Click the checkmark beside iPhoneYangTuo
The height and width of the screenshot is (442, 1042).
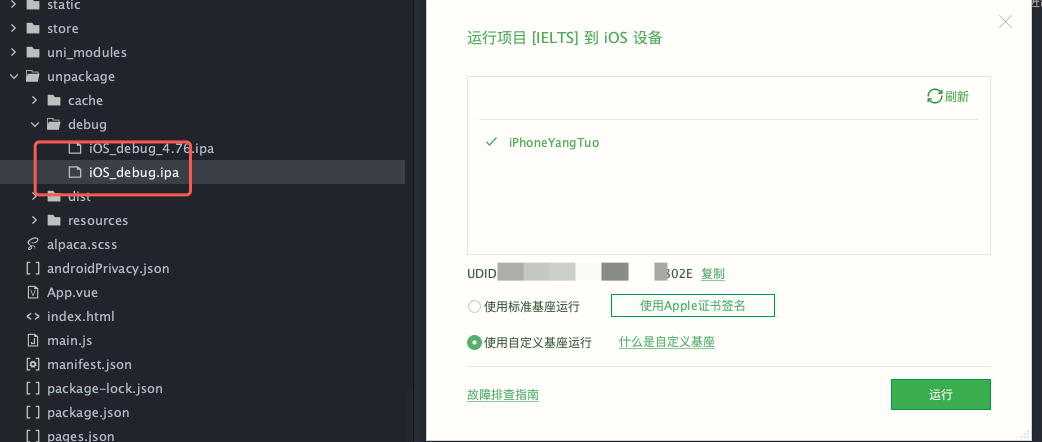[491, 142]
